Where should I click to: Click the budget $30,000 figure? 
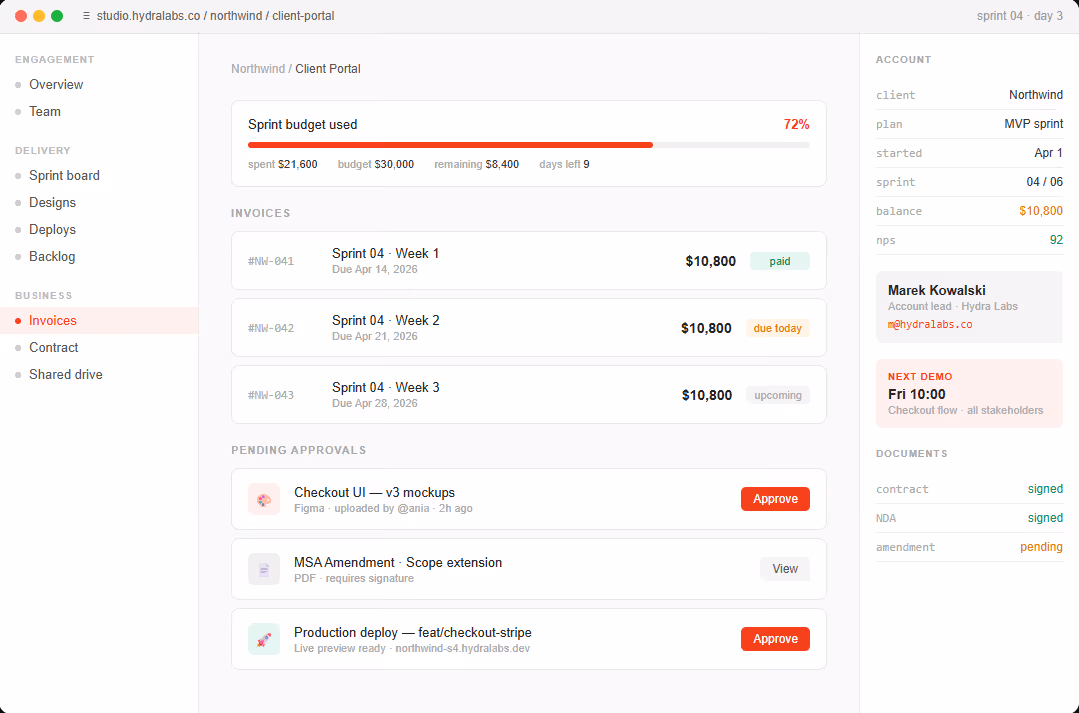(x=376, y=164)
